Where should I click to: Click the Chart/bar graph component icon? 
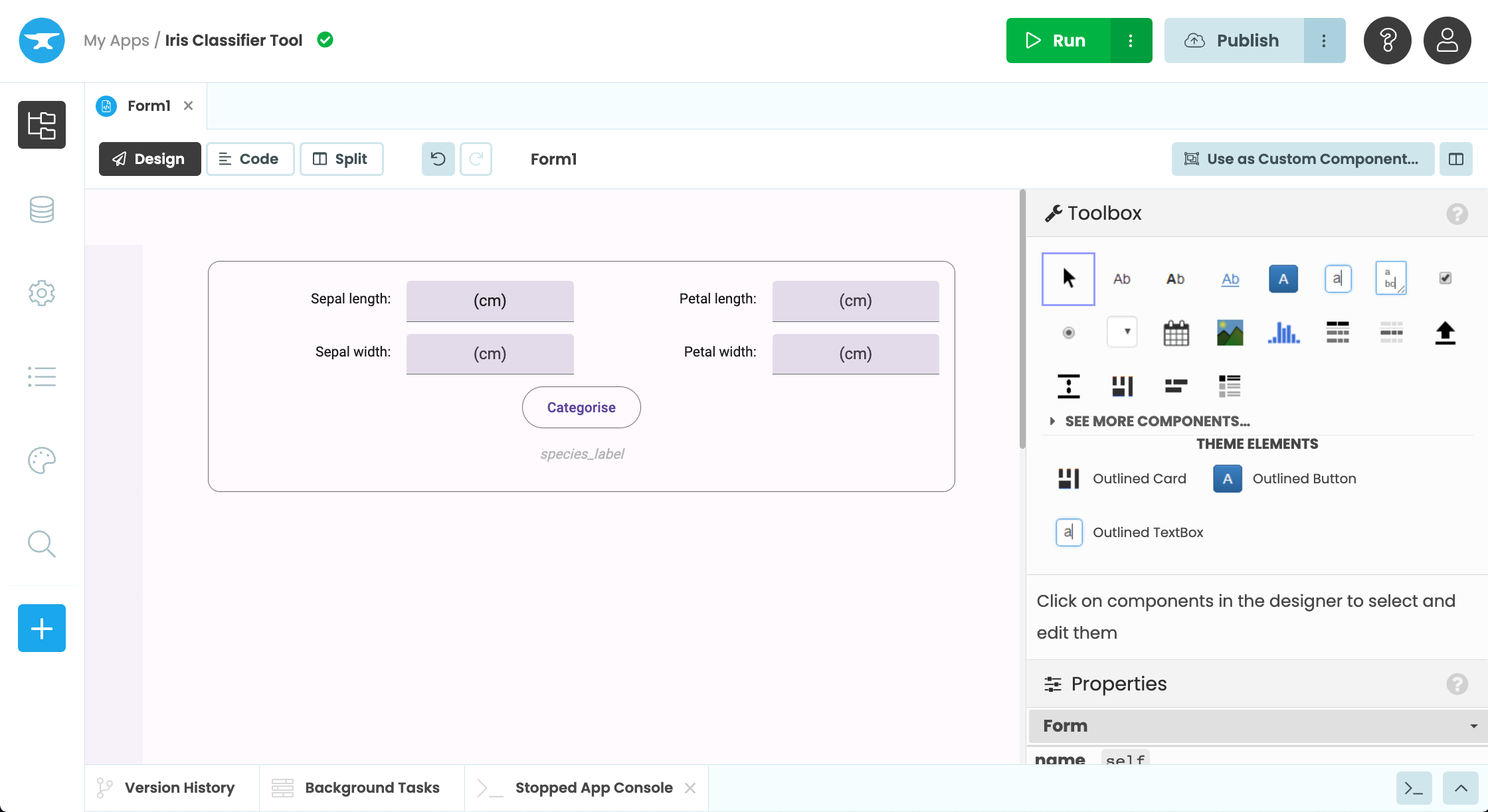[x=1283, y=332]
